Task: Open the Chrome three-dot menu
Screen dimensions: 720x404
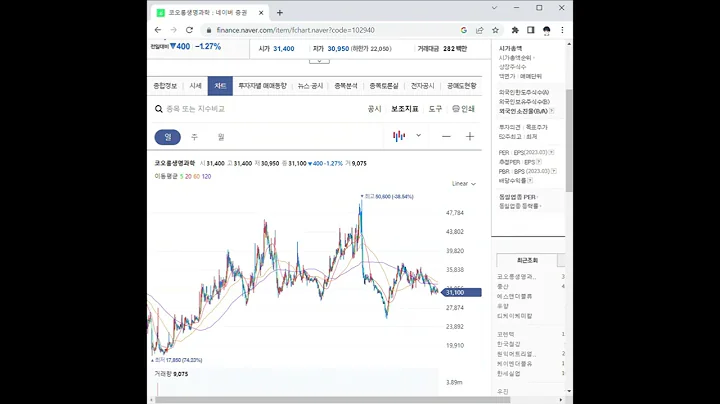Action: [562, 30]
